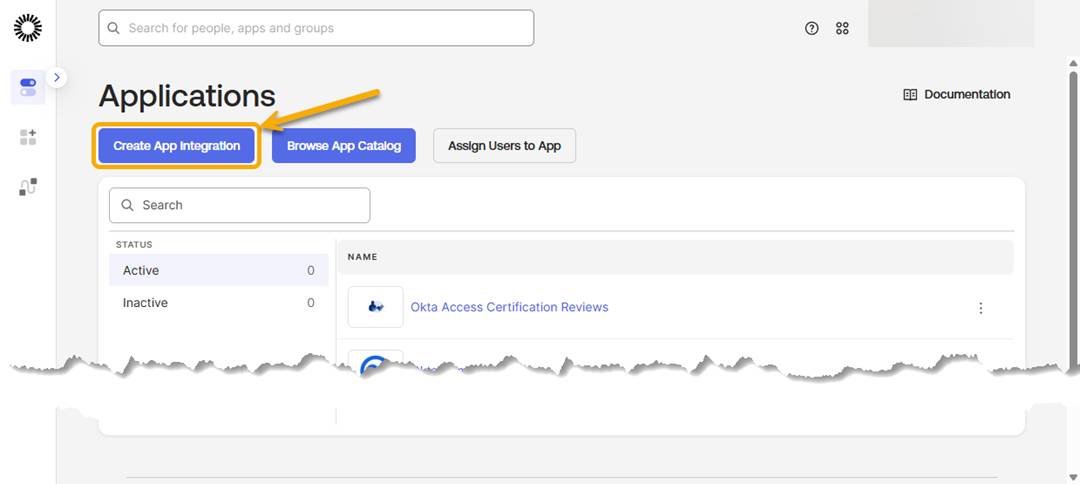The width and height of the screenshot is (1080, 484).
Task: Expand the sidebar with the chevron arrow
Action: [57, 78]
